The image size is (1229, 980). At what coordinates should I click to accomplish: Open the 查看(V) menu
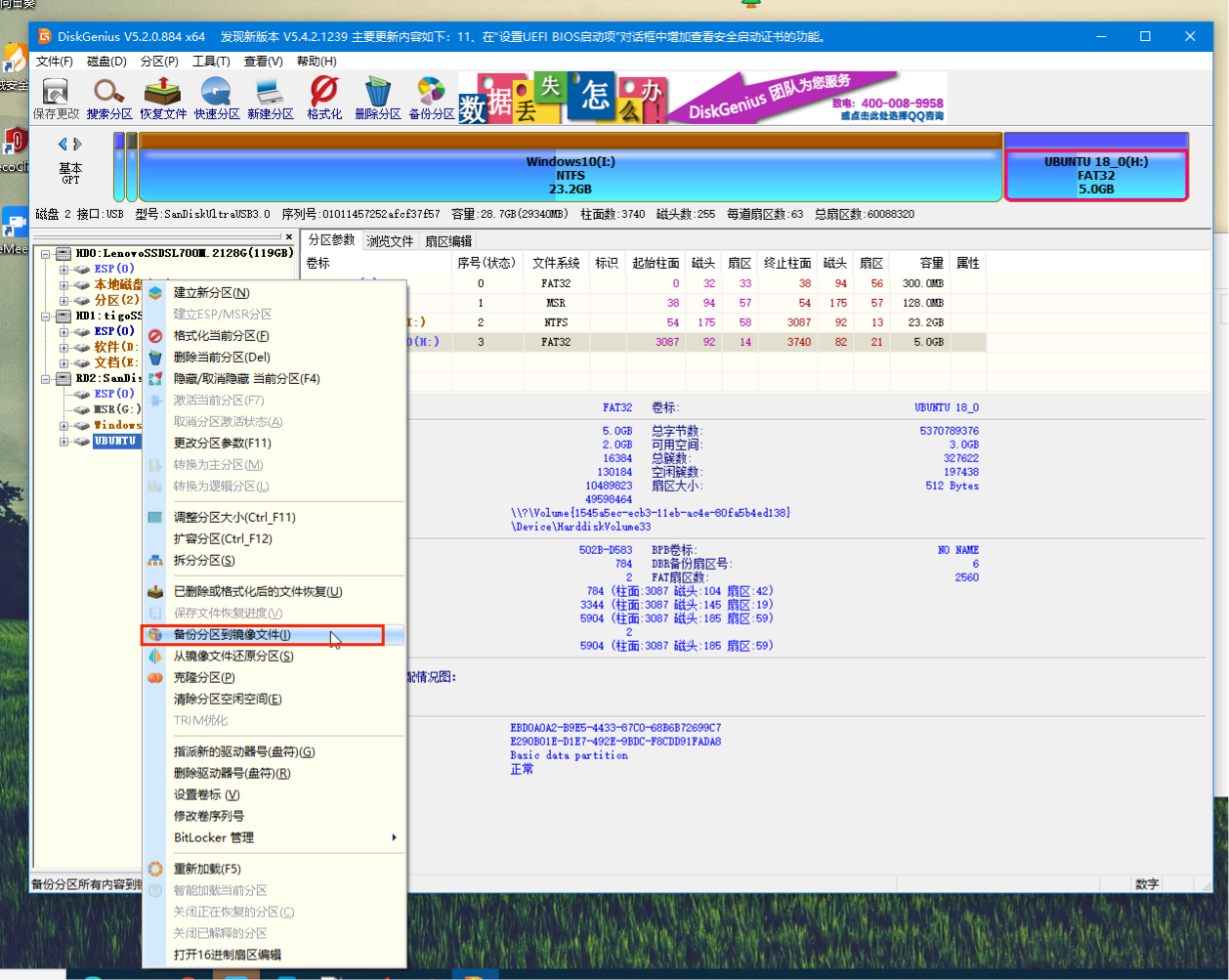tap(264, 61)
